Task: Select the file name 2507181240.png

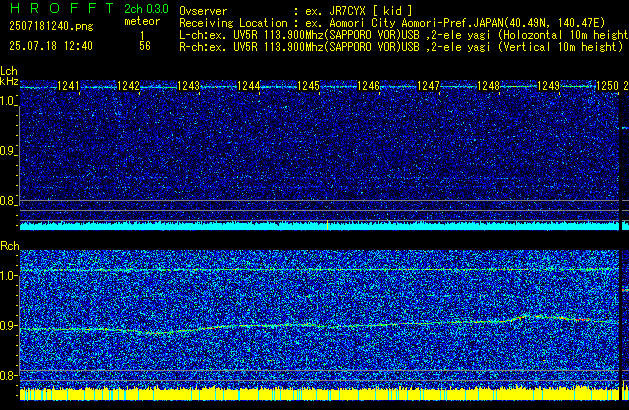Action: 51,26
